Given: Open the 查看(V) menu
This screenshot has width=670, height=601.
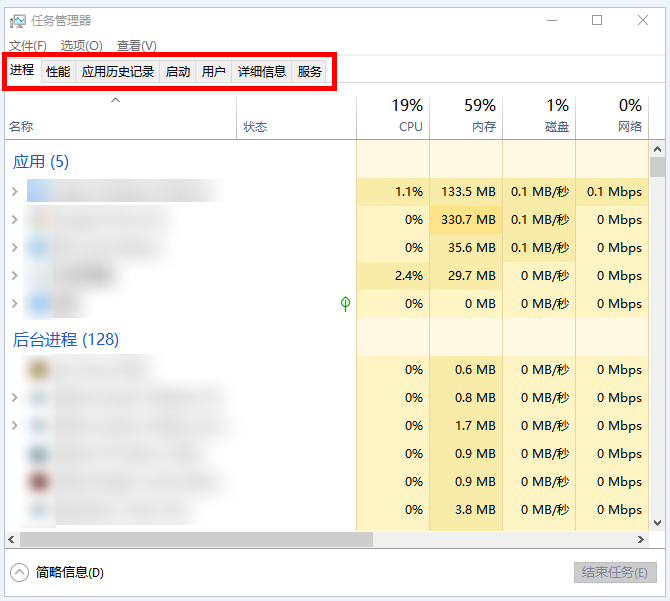Looking at the screenshot, I should 136,45.
